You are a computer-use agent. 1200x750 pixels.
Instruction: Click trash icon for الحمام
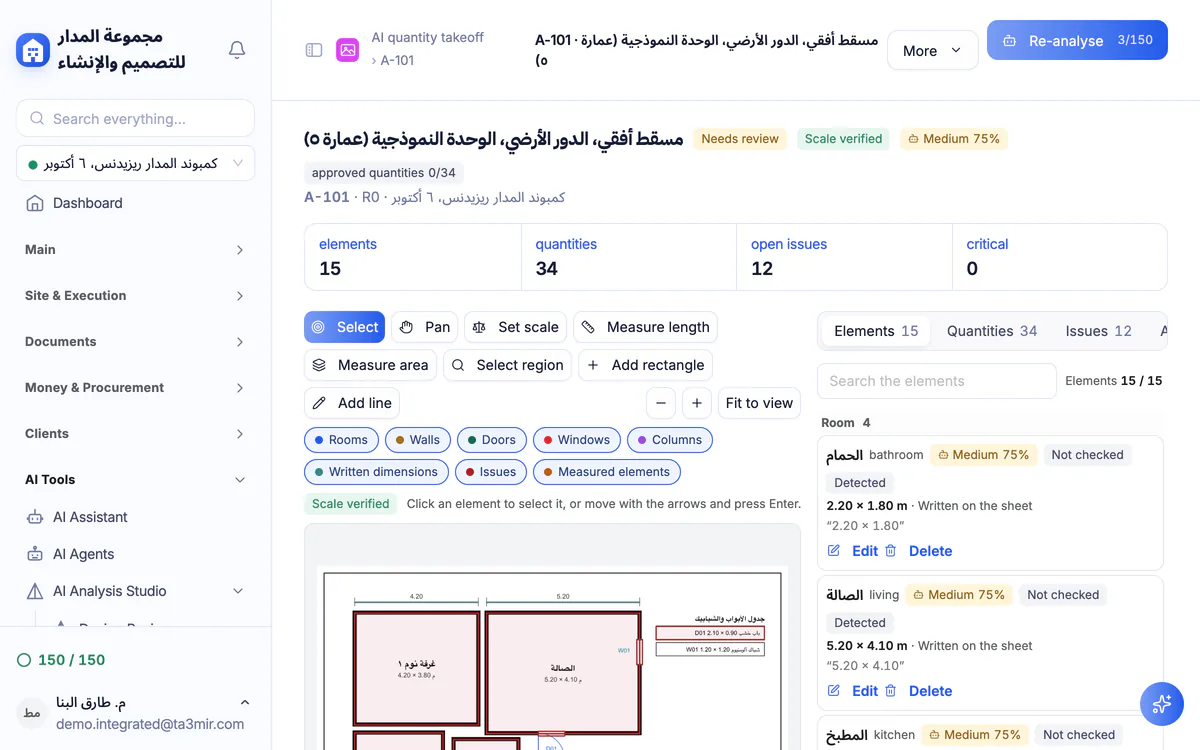point(890,551)
